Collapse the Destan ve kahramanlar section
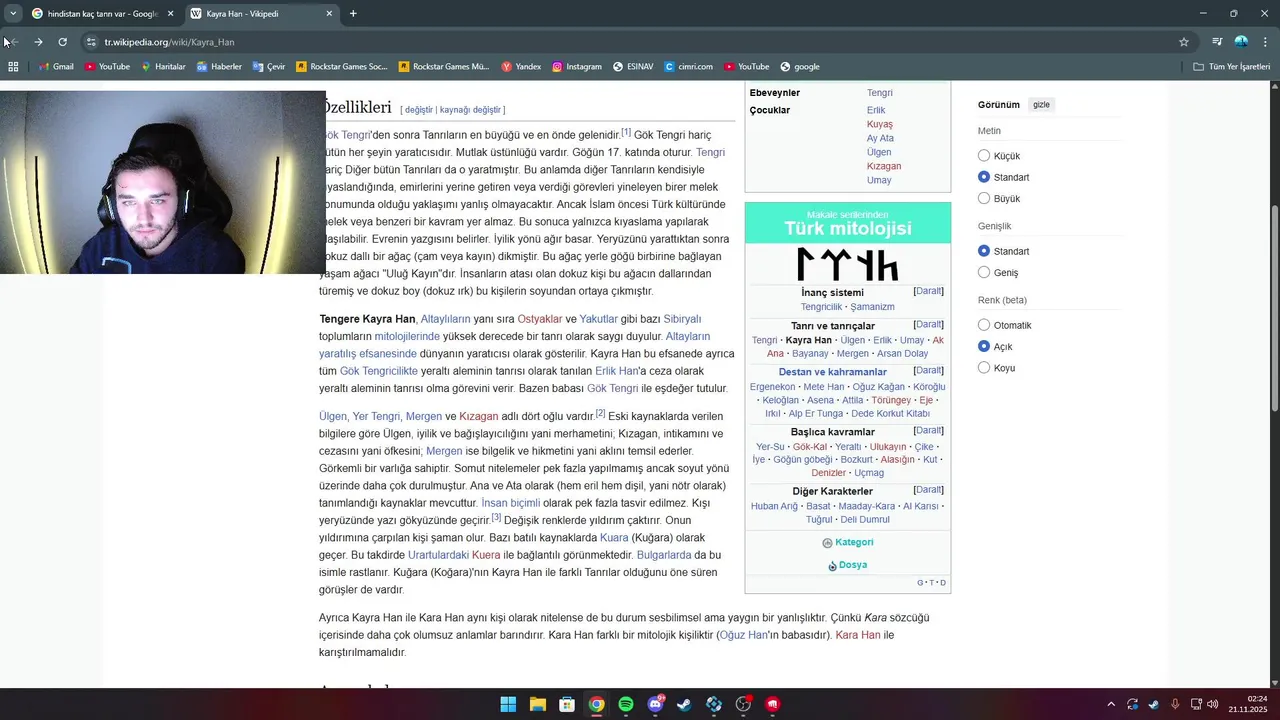This screenshot has width=1280, height=720. (x=929, y=370)
